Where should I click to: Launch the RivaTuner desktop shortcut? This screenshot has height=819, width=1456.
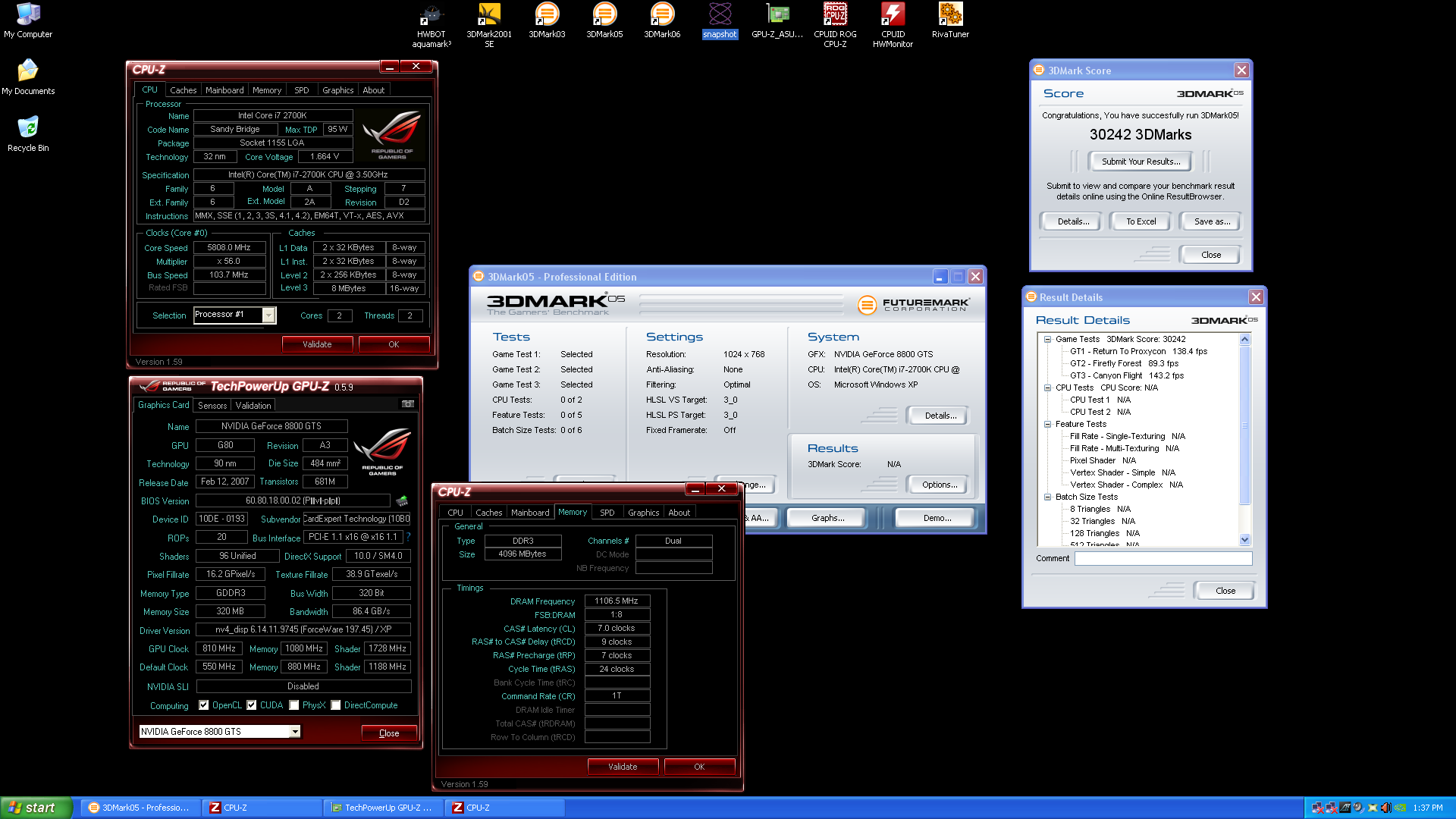click(x=950, y=20)
